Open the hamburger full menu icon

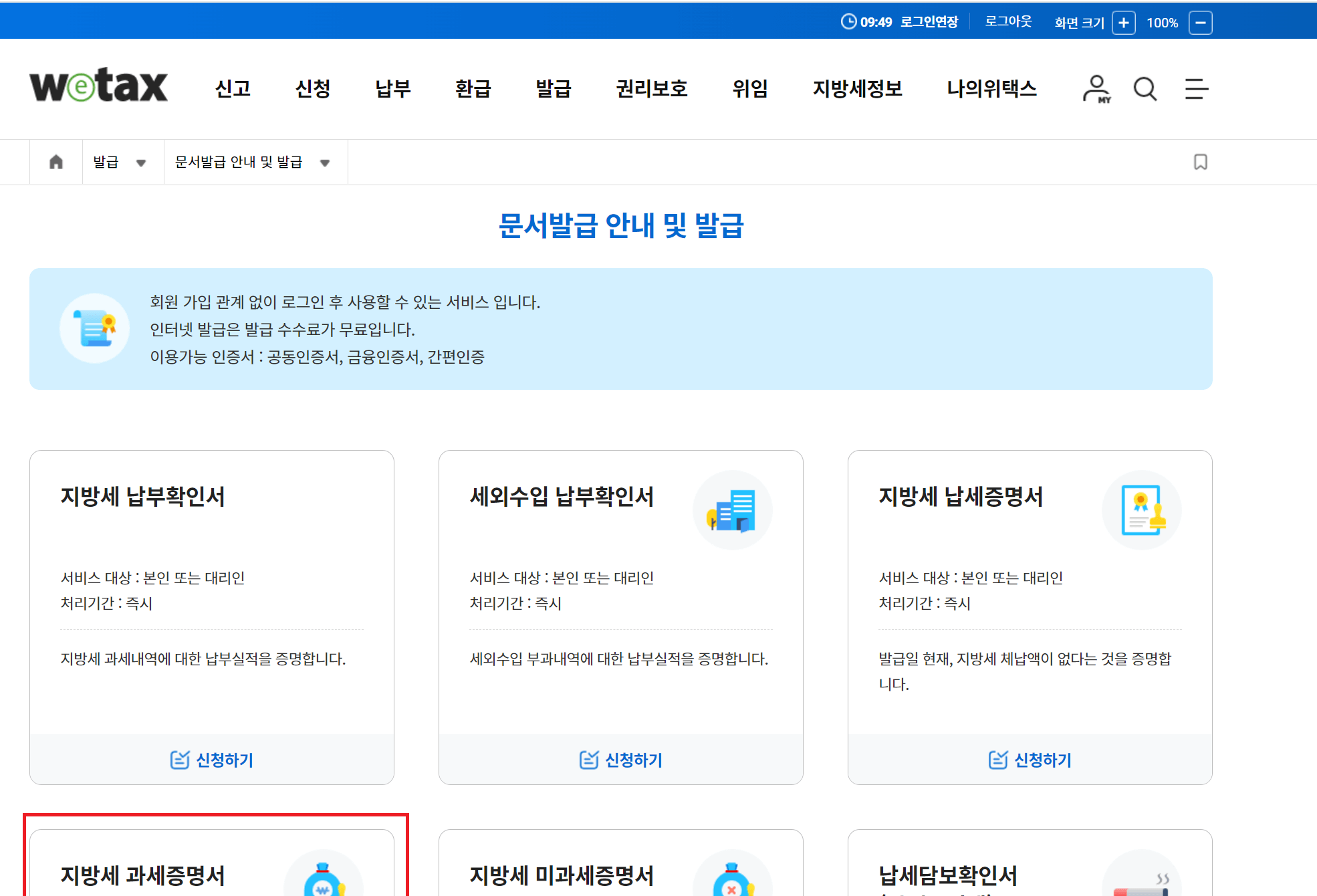click(x=1196, y=89)
